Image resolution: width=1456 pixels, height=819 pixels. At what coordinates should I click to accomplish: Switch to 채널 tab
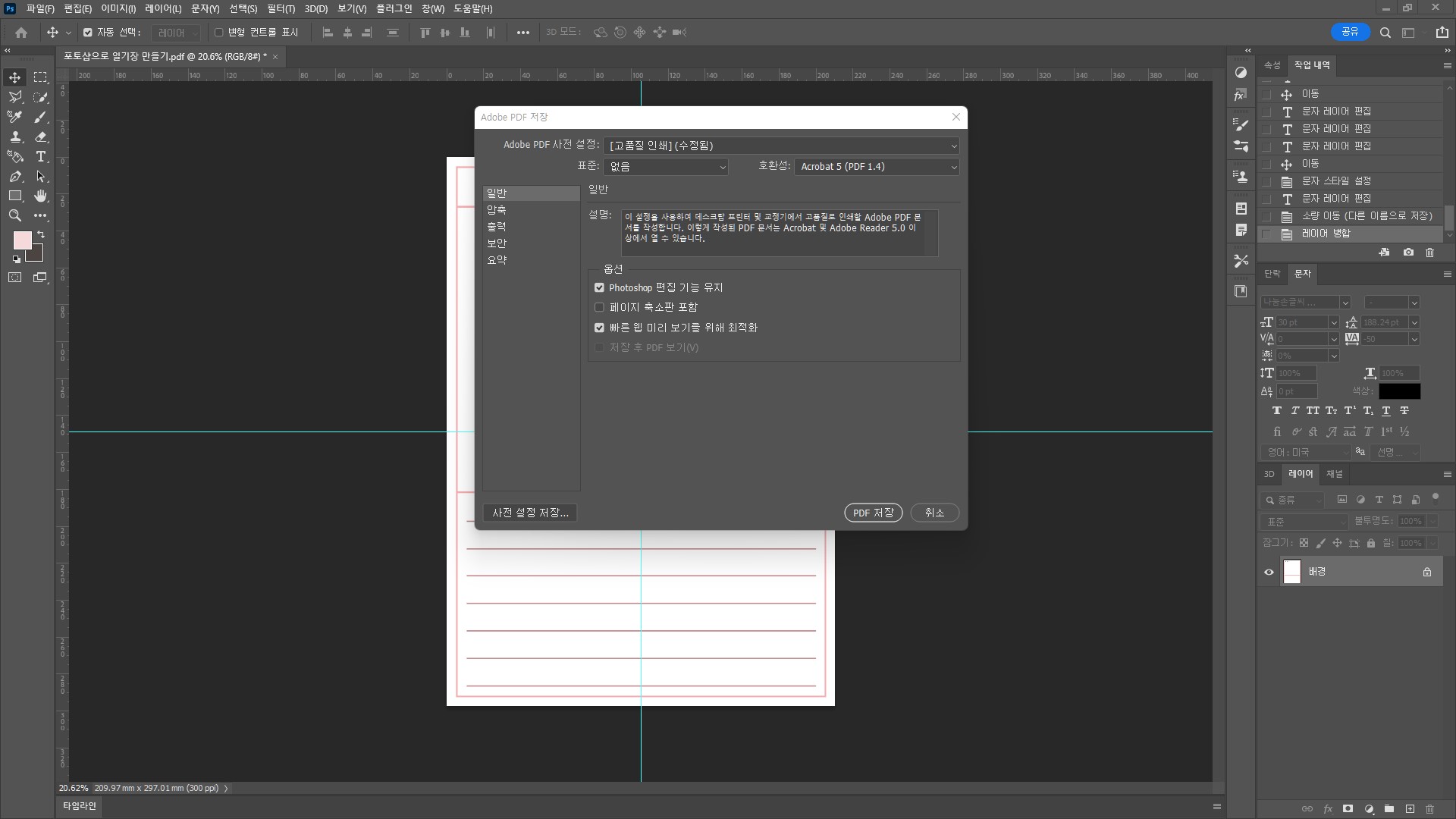click(x=1334, y=474)
